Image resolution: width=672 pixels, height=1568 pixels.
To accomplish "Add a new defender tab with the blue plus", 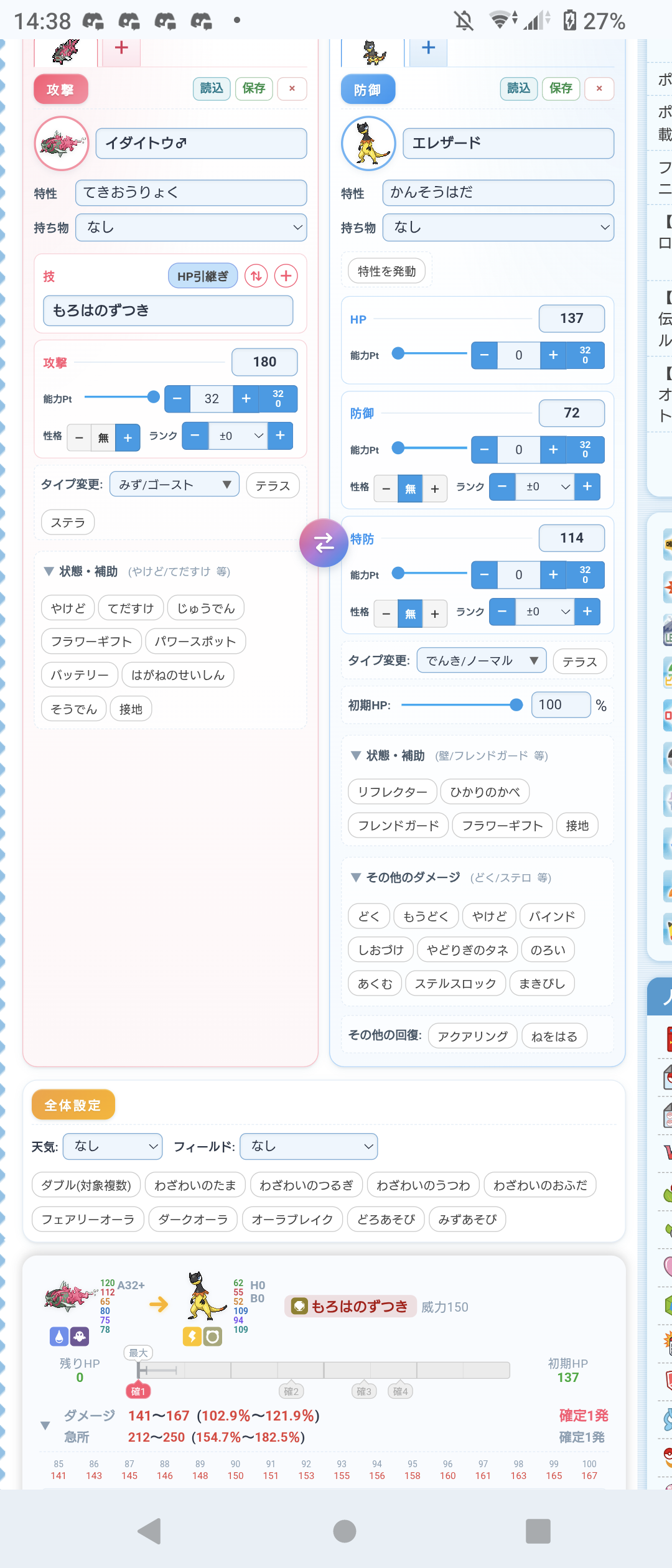I will coord(428,49).
